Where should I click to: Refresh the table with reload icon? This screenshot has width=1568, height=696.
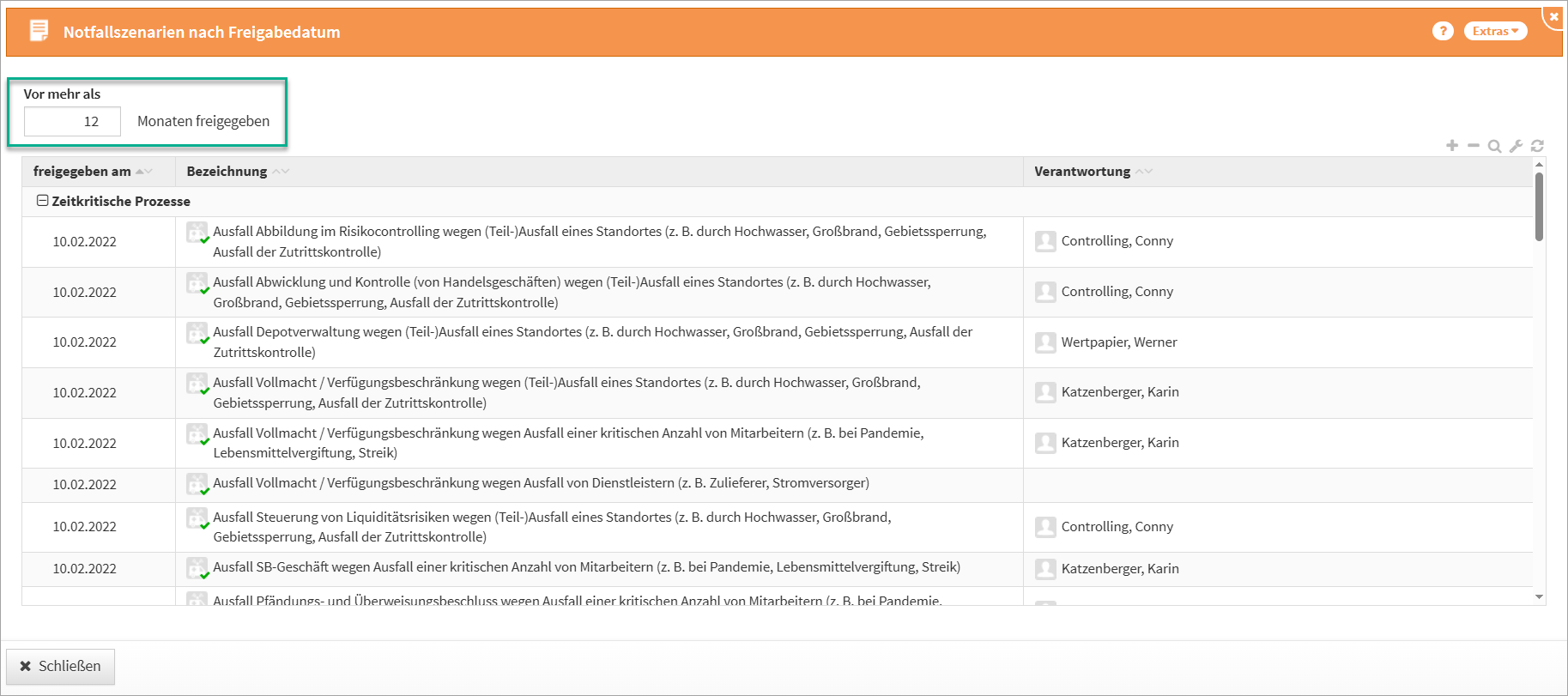coord(1537,146)
